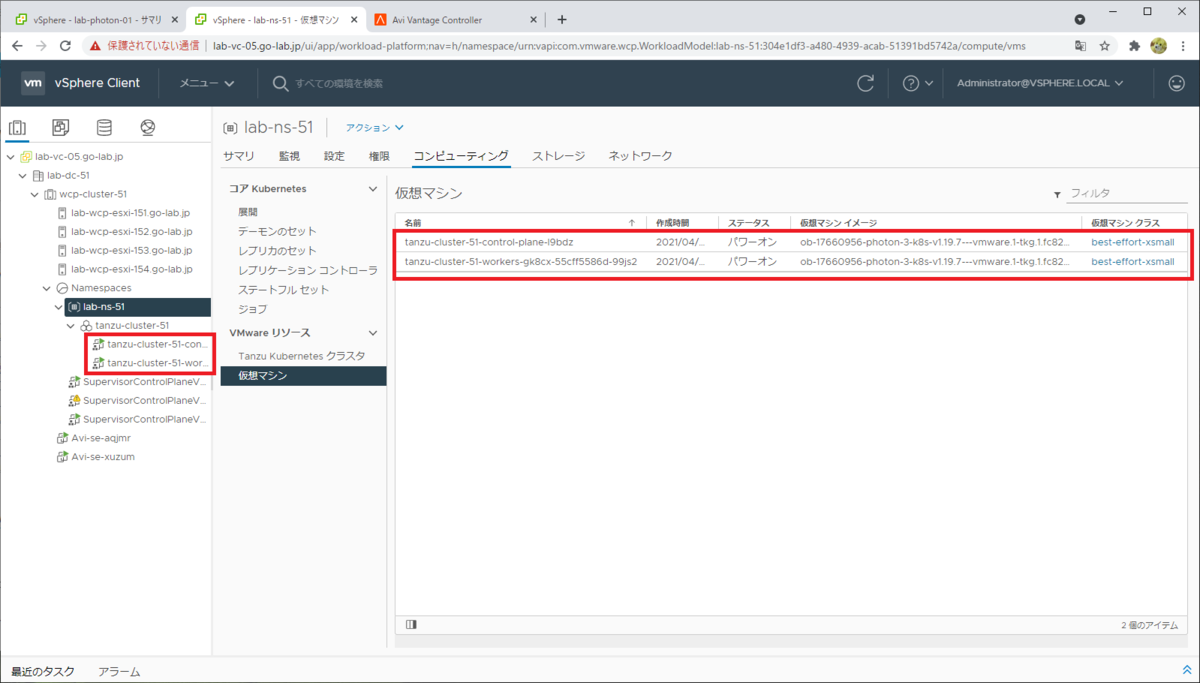The height and width of the screenshot is (683, 1200).
Task: Click best-effort-xsmall link in control-plane row
Action: (x=1132, y=242)
